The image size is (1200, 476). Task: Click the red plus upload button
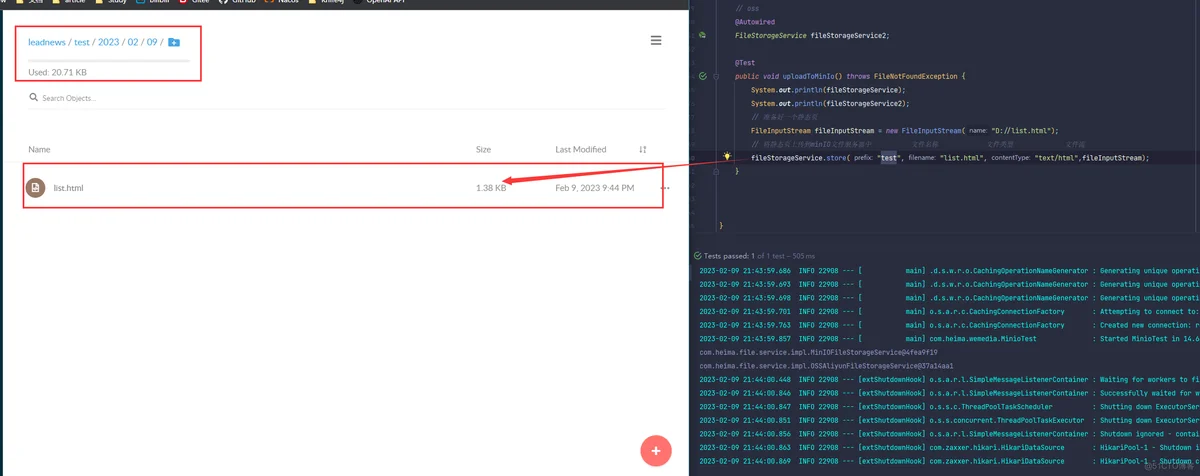[x=655, y=451]
